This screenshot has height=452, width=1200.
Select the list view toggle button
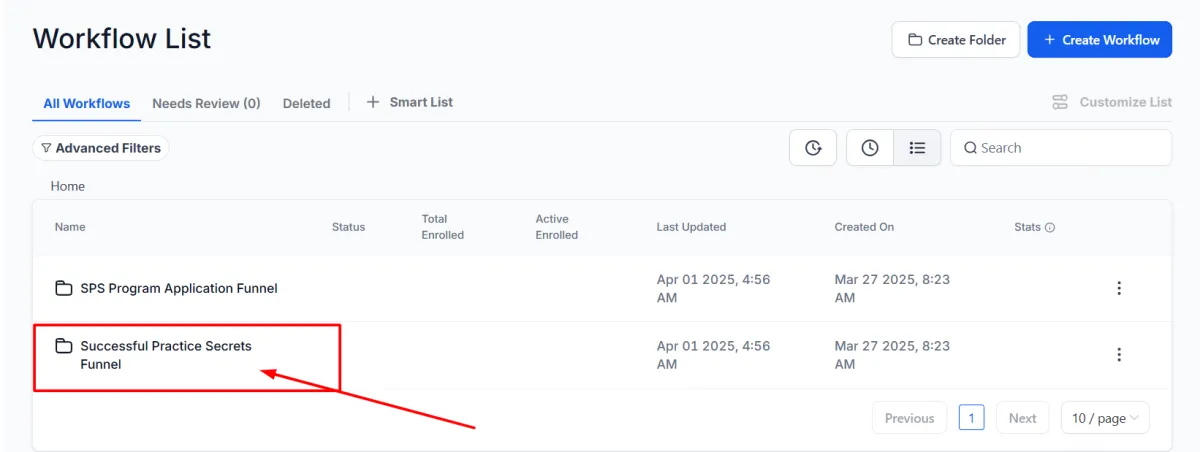pos(917,148)
